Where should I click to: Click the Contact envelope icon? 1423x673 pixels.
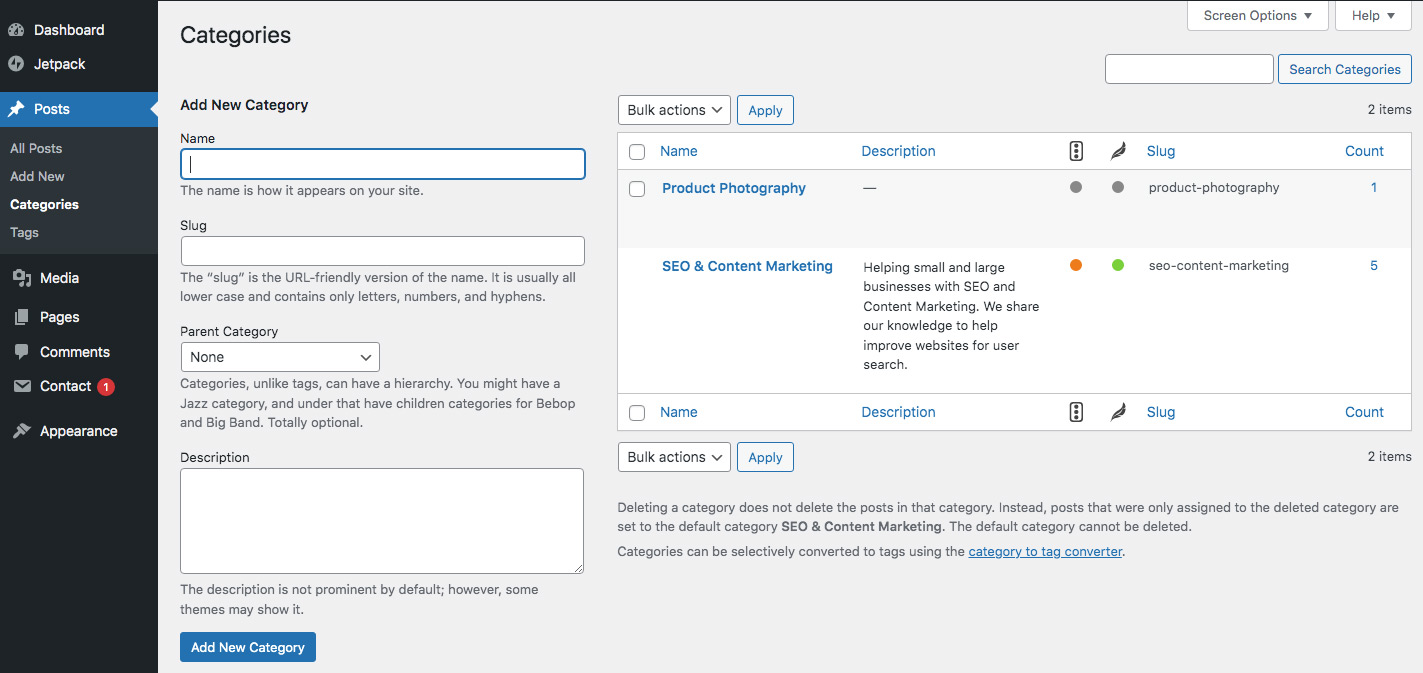click(21, 386)
